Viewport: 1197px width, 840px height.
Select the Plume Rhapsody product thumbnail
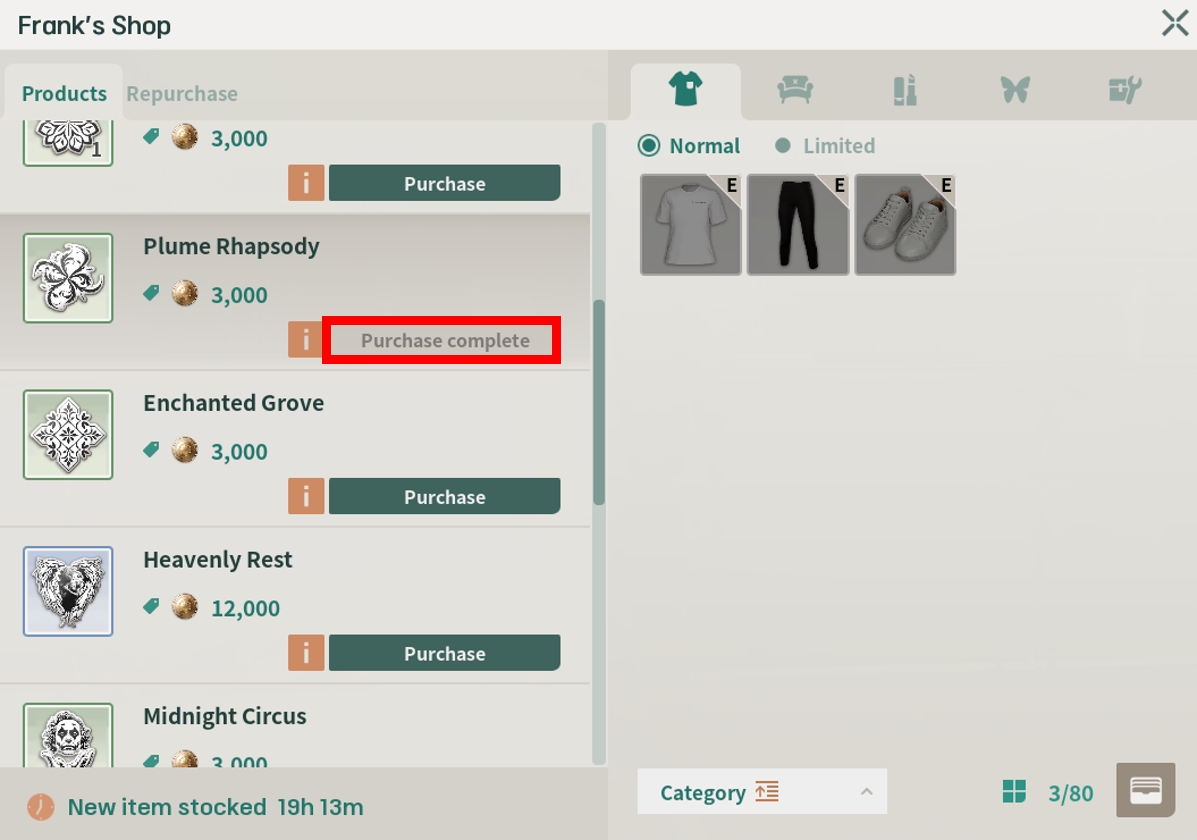coord(68,278)
